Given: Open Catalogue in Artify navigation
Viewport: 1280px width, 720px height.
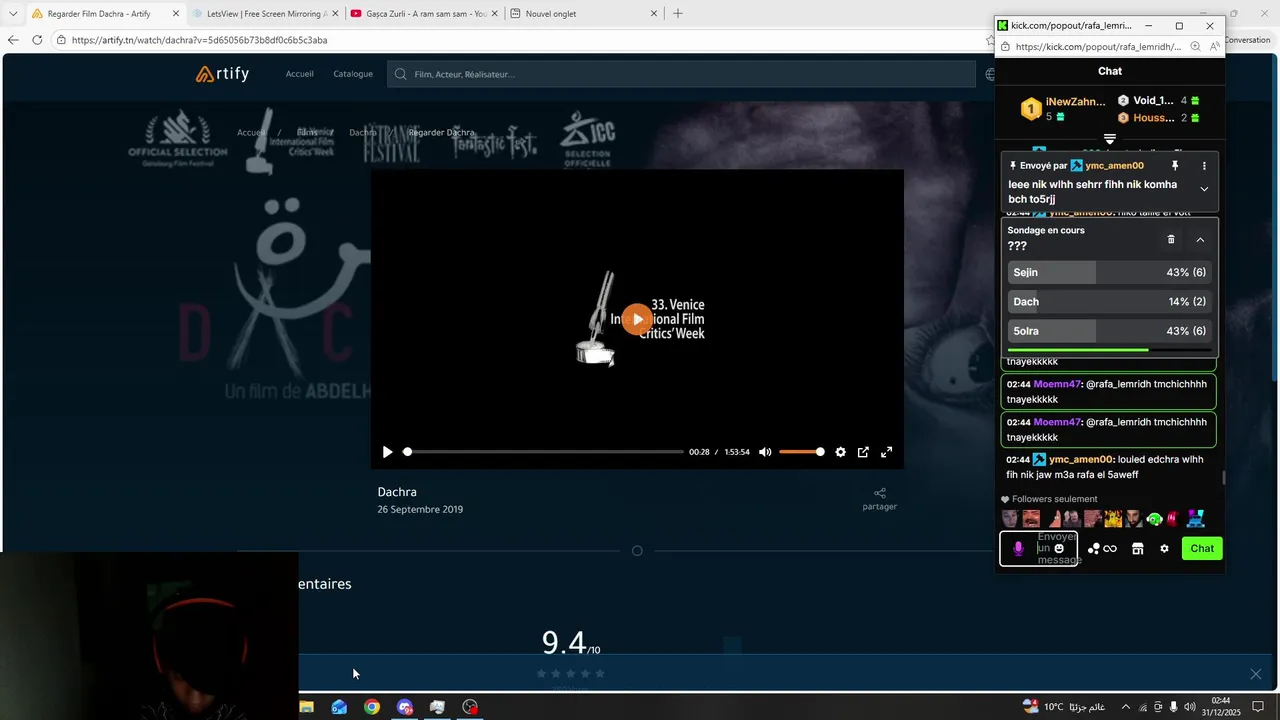Looking at the screenshot, I should [353, 74].
